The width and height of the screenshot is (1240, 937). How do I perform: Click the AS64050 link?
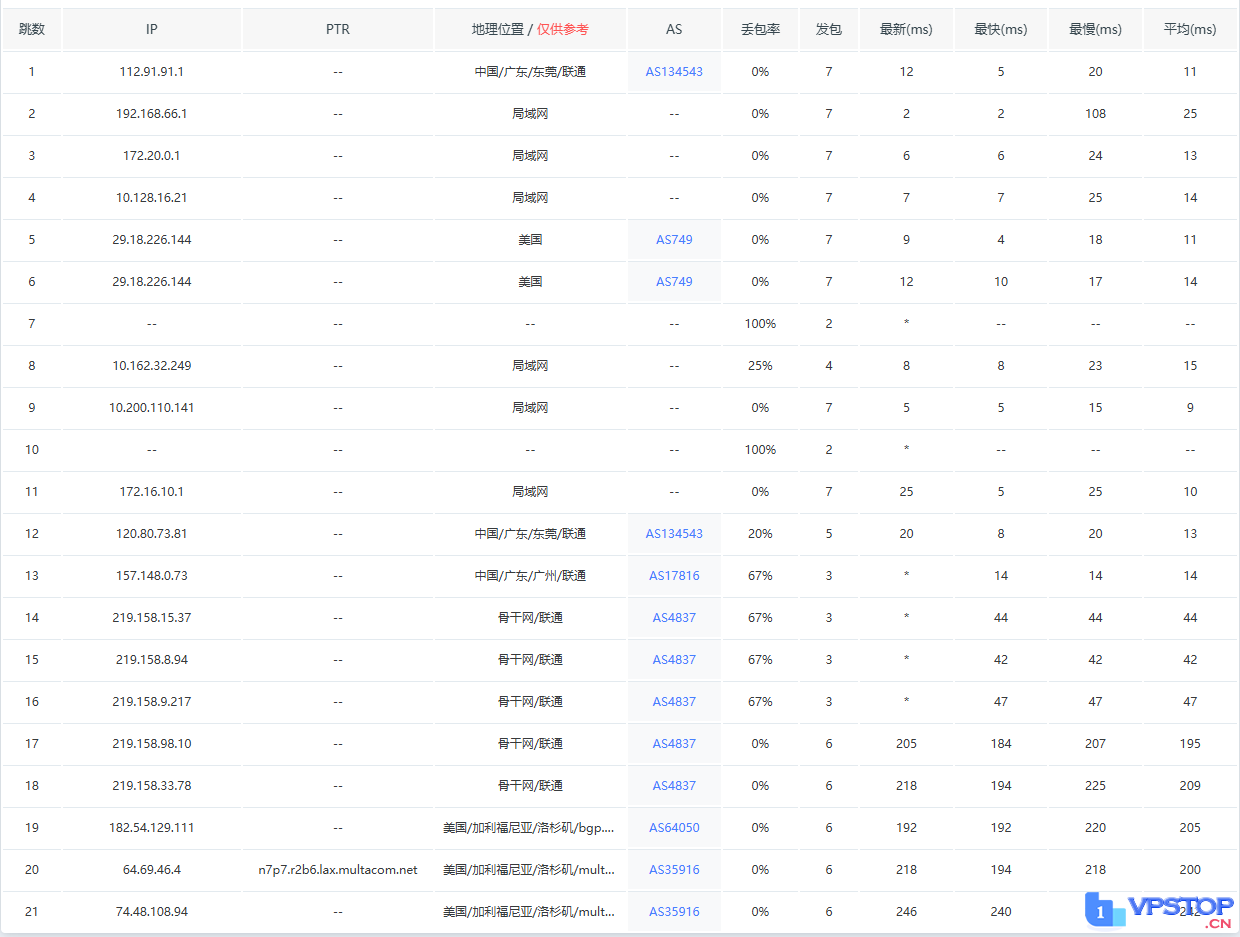point(674,828)
